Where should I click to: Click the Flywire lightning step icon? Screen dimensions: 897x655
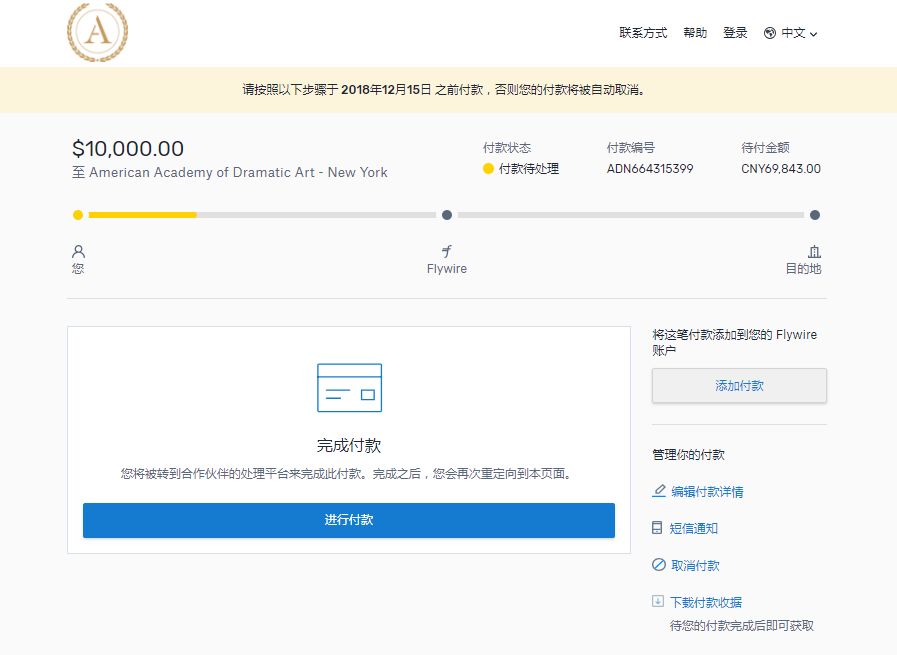coord(447,251)
